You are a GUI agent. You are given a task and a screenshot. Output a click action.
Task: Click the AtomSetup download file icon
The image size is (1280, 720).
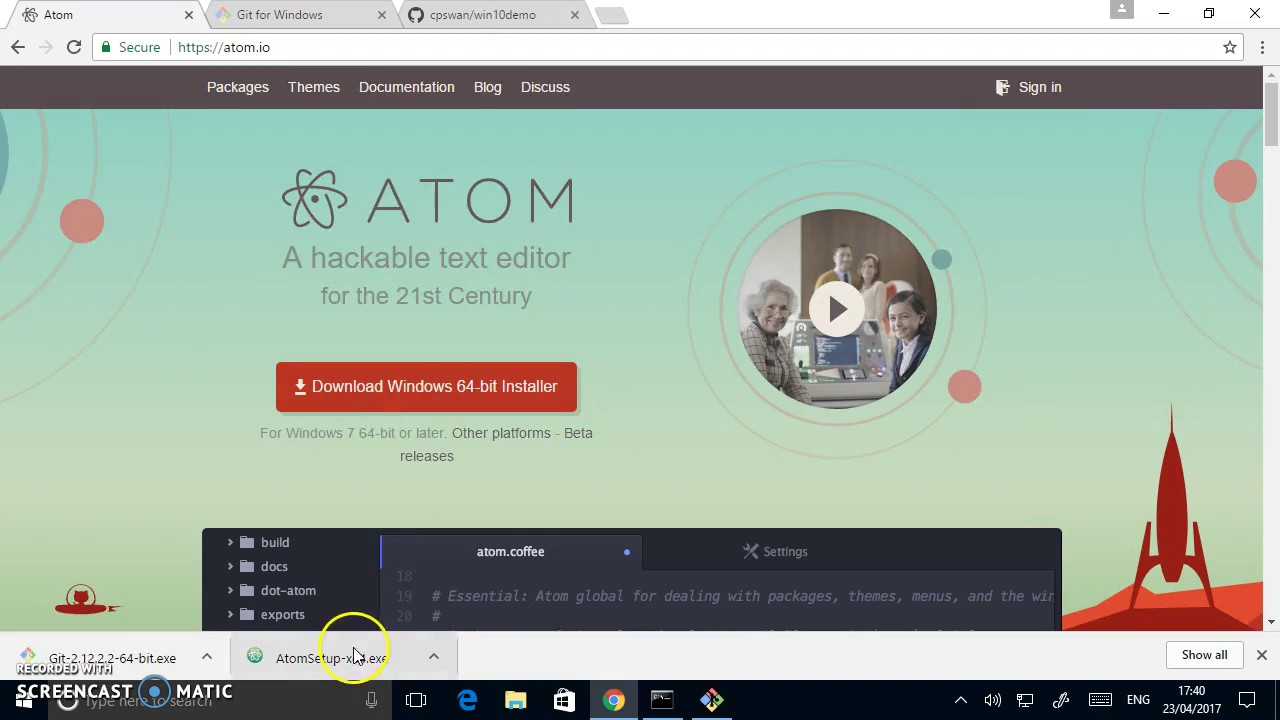[x=255, y=656]
